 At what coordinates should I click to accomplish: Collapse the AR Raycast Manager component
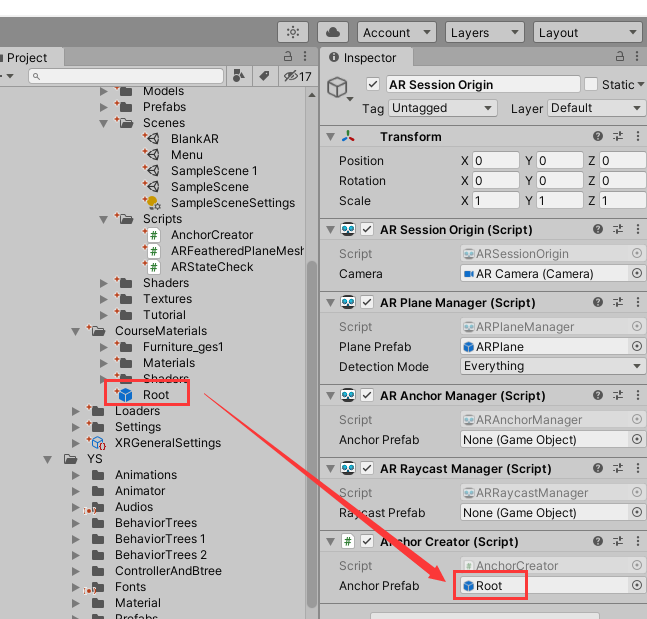[x=331, y=468]
